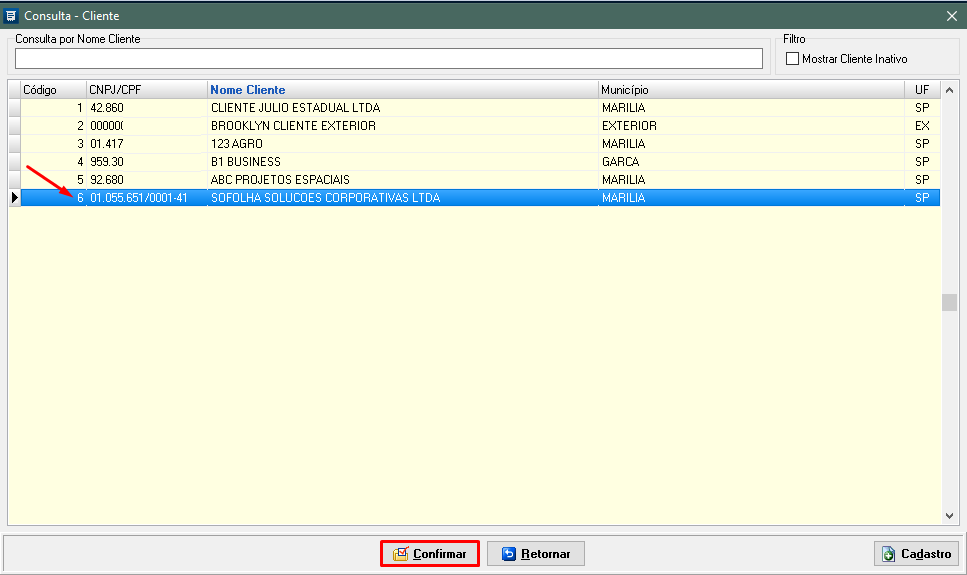Select SOFOLHA SOLUCOES CORPORATIVAS LTDA row

tap(325, 198)
